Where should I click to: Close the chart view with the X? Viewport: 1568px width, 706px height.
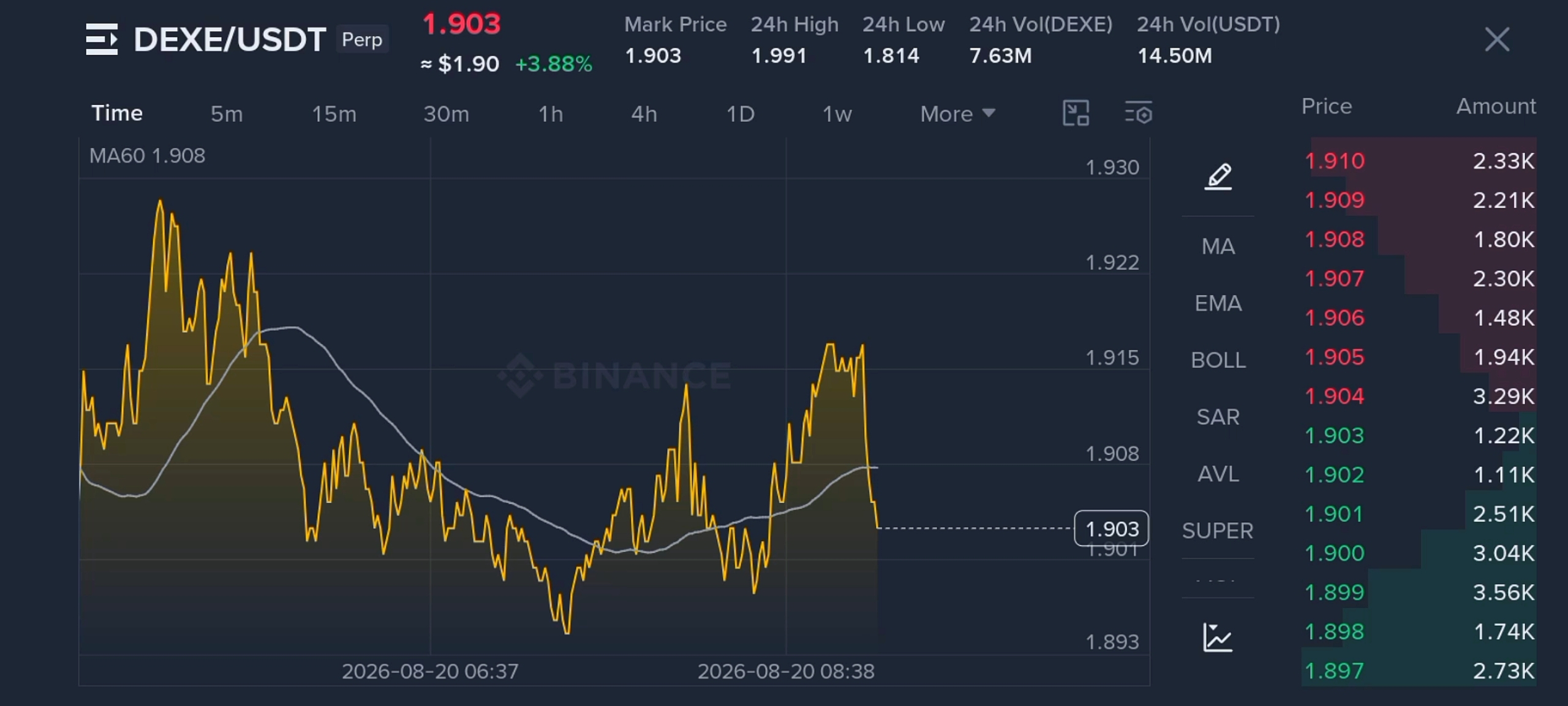(x=1497, y=40)
